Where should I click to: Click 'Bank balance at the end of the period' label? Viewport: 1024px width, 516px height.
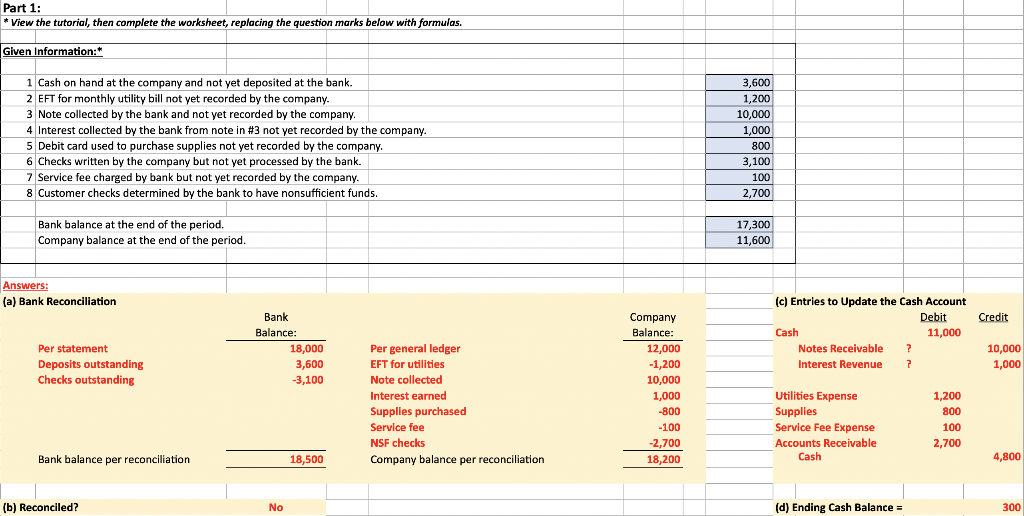tap(131, 224)
